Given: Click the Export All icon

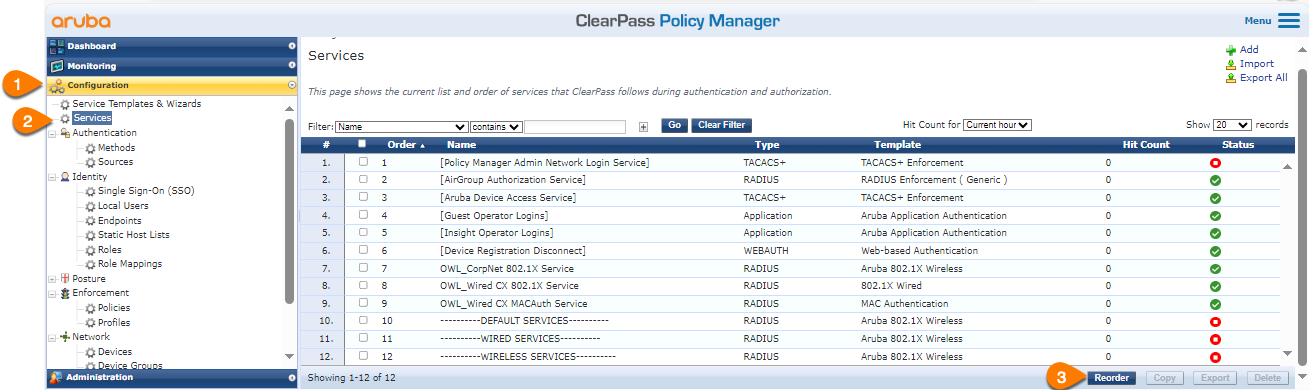Looking at the screenshot, I should point(1231,78).
